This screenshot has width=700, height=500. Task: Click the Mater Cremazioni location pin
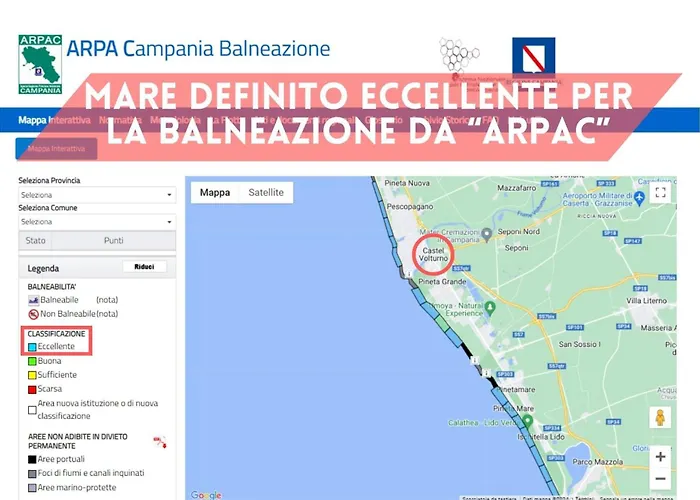coord(487,233)
